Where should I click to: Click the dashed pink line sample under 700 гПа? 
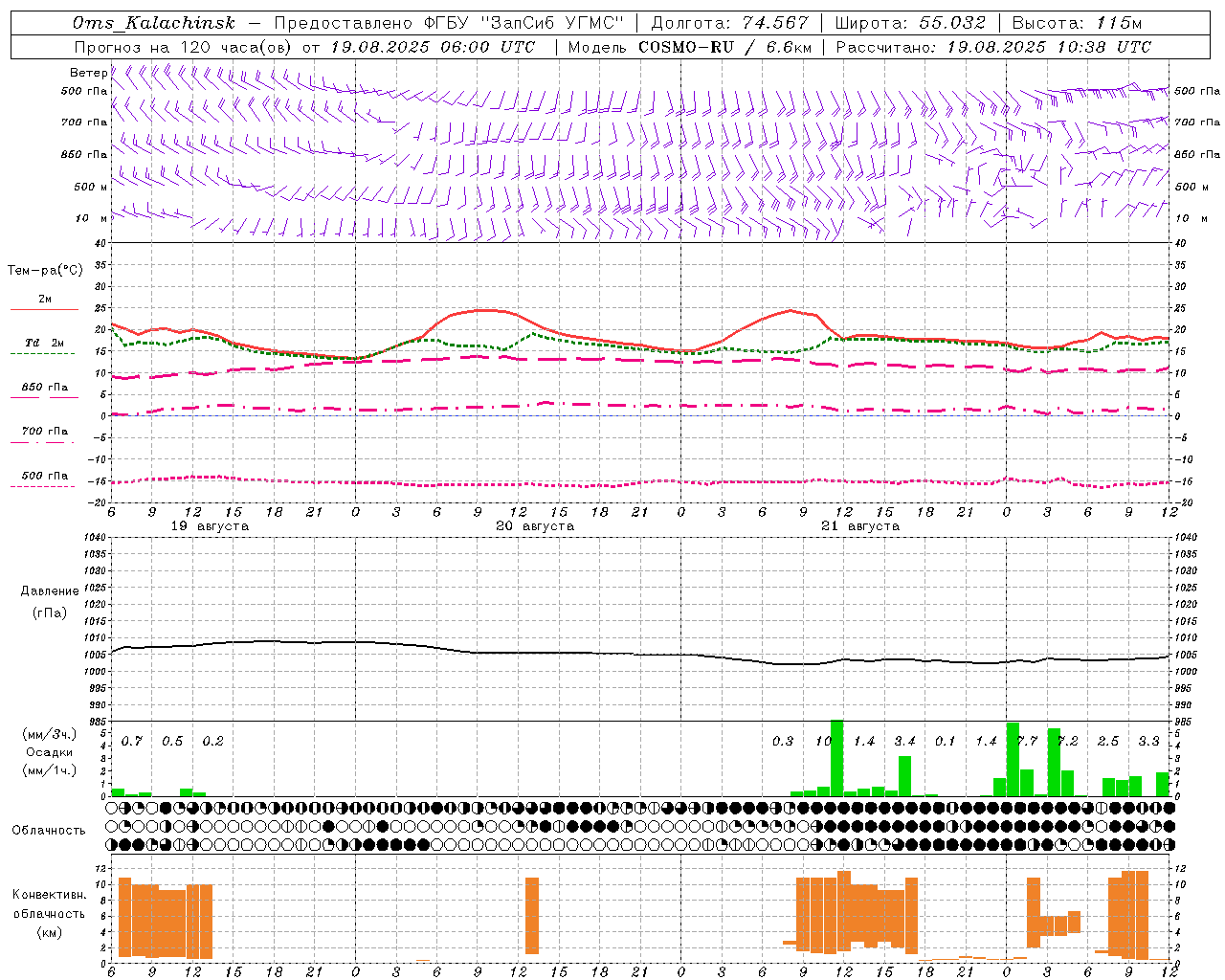tap(42, 442)
